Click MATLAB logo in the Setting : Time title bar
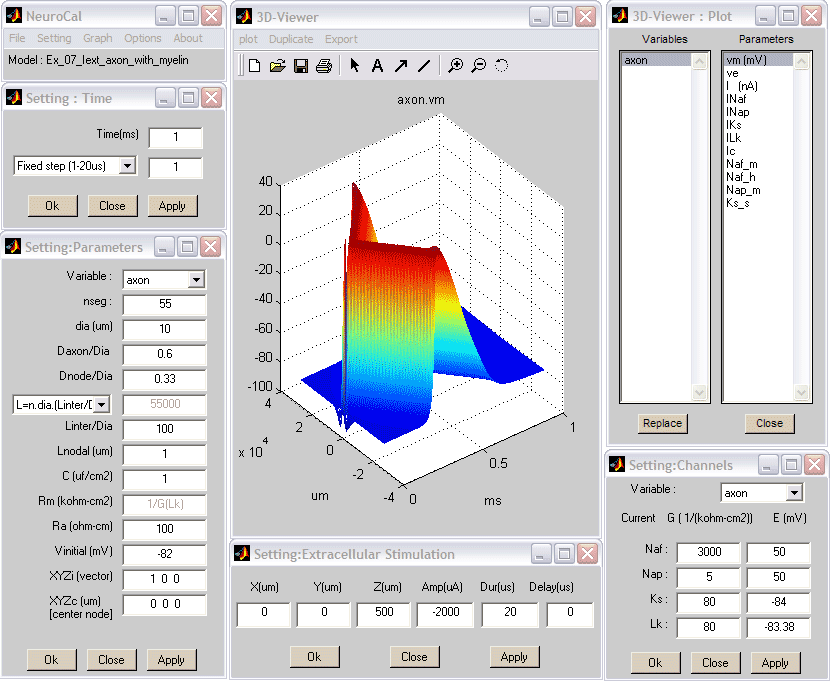Image resolution: width=832 pixels, height=681 pixels. pos(13,98)
